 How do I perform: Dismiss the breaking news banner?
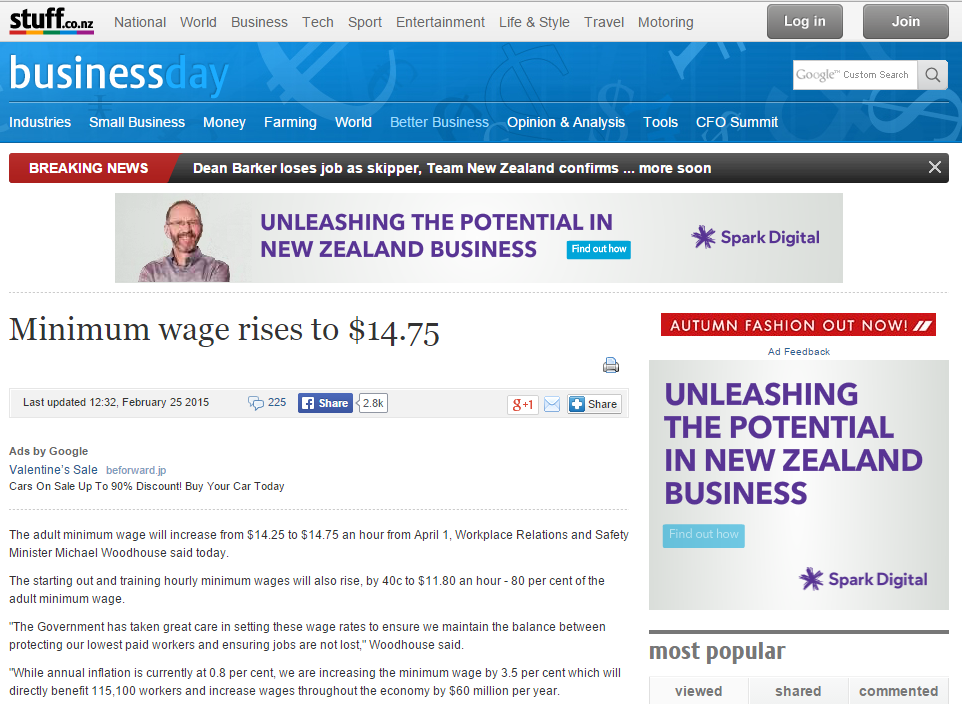934,167
